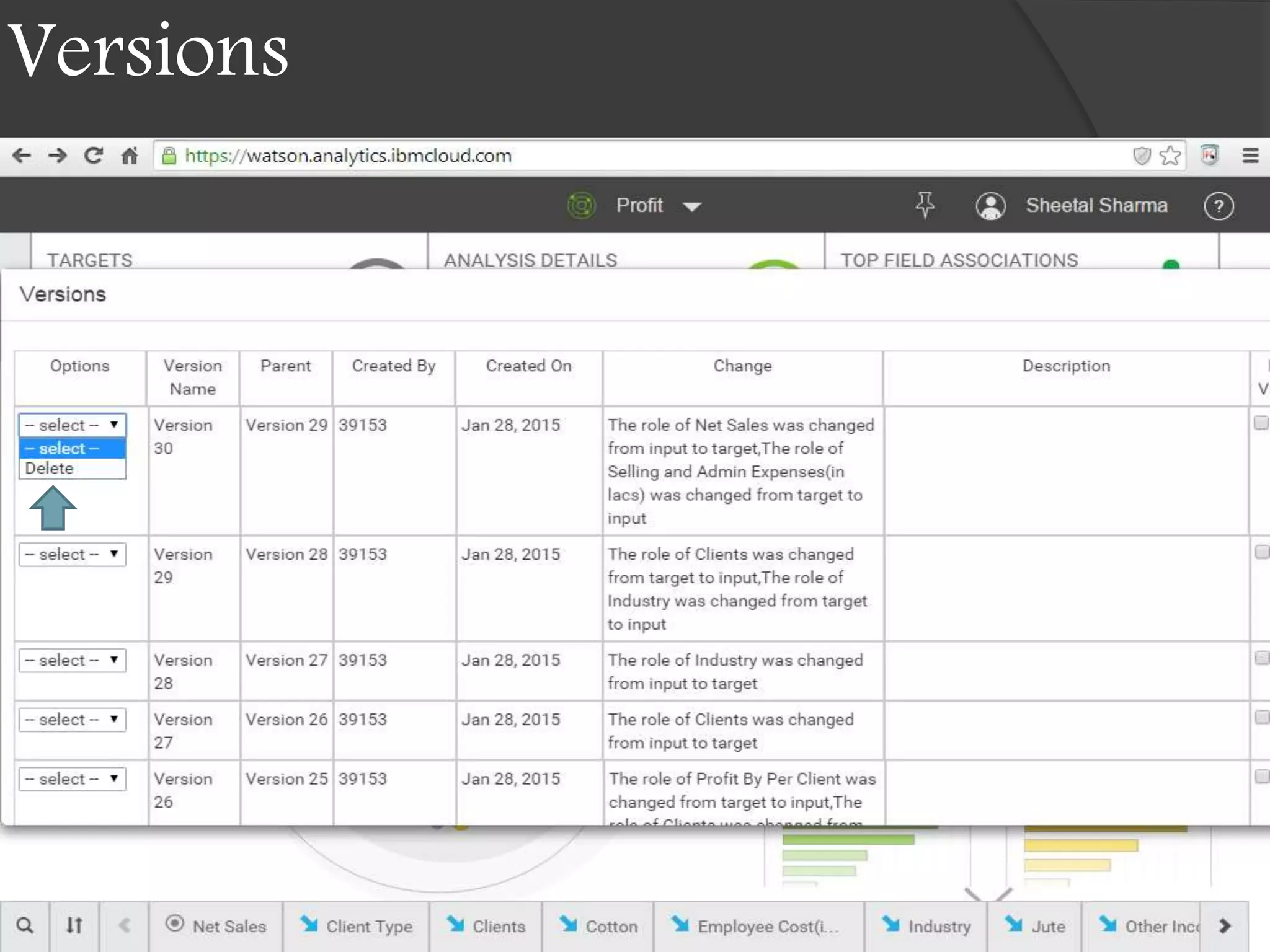Click the pin icon in header
Screen dimensions: 1270x952
tap(925, 205)
